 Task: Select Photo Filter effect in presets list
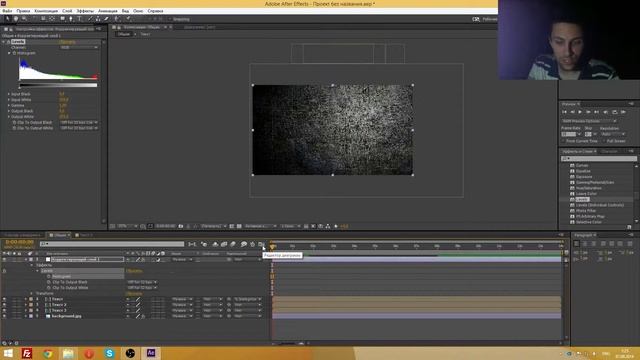(586, 211)
